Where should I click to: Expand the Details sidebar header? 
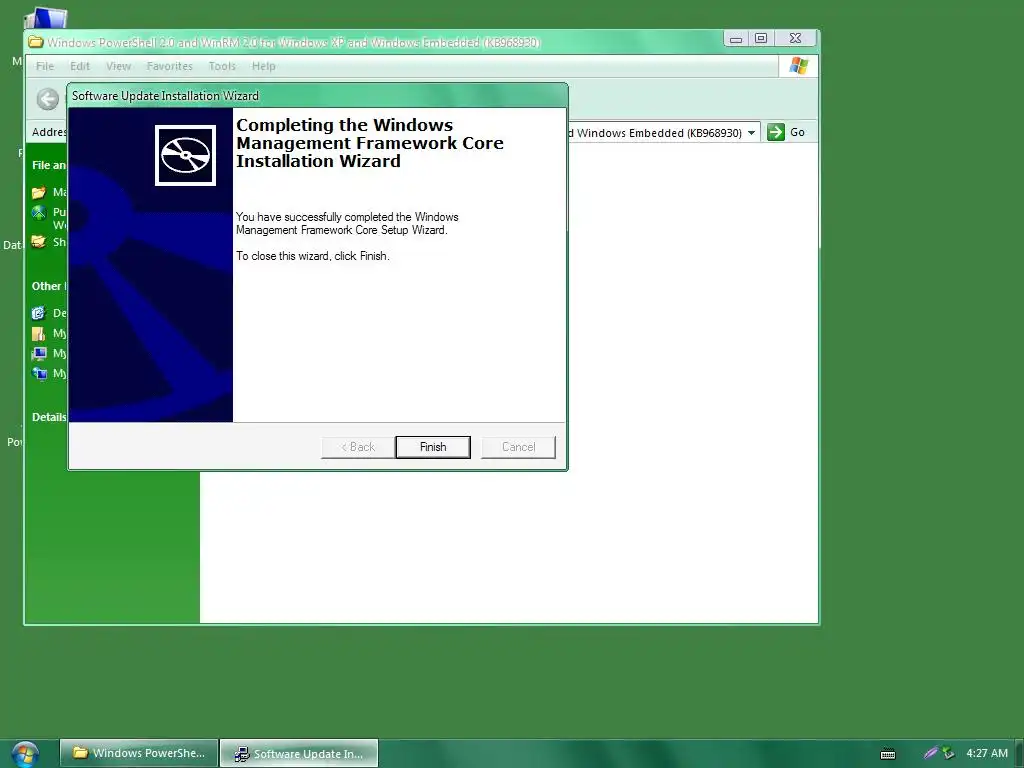point(49,417)
